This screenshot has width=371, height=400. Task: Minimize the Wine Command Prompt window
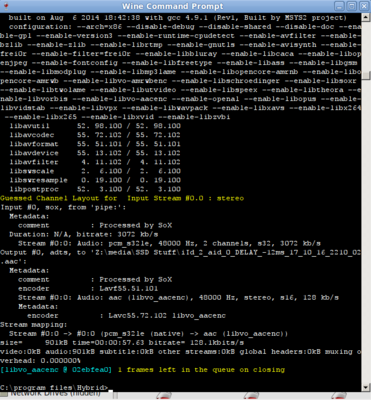tap(339, 6)
